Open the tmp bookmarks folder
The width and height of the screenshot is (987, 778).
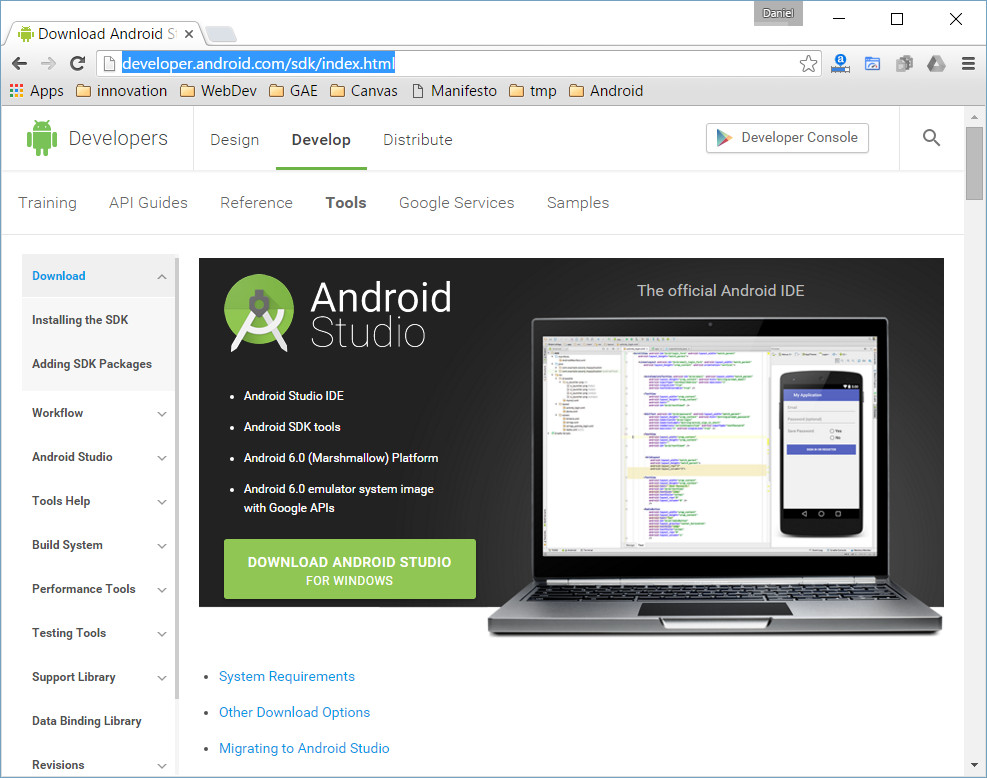(x=533, y=91)
